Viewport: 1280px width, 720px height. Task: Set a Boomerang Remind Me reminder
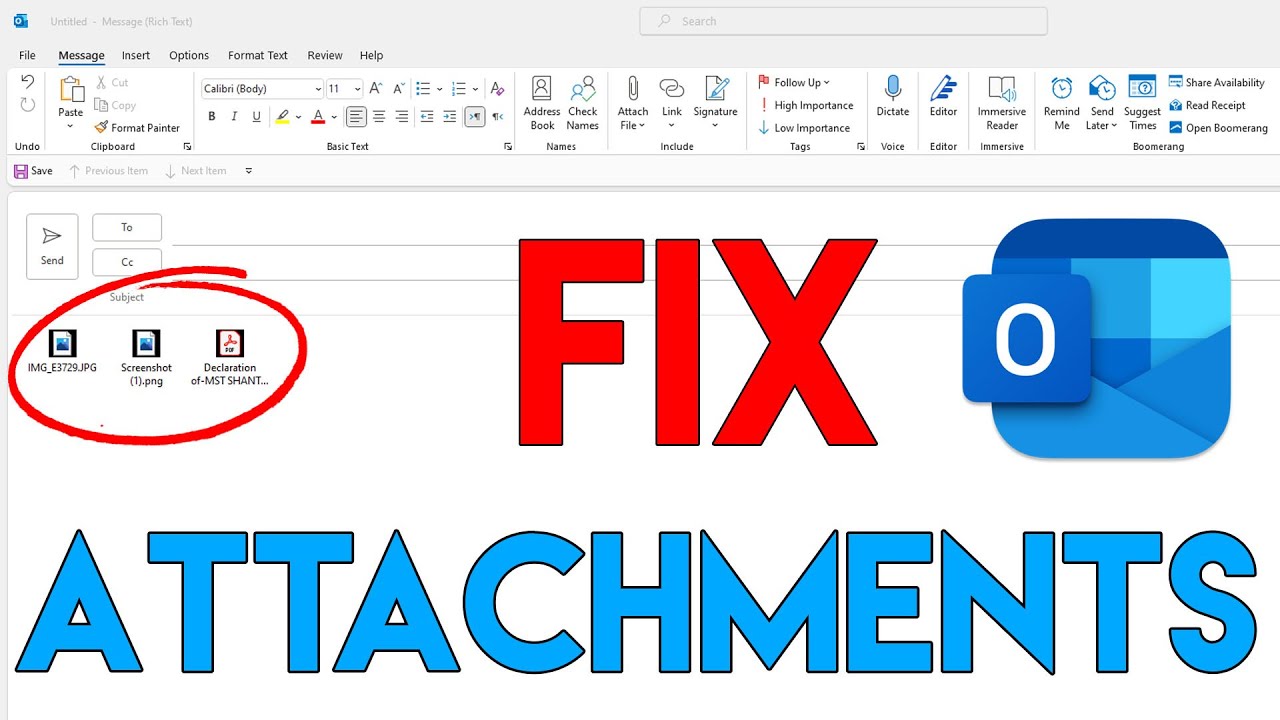(x=1062, y=103)
